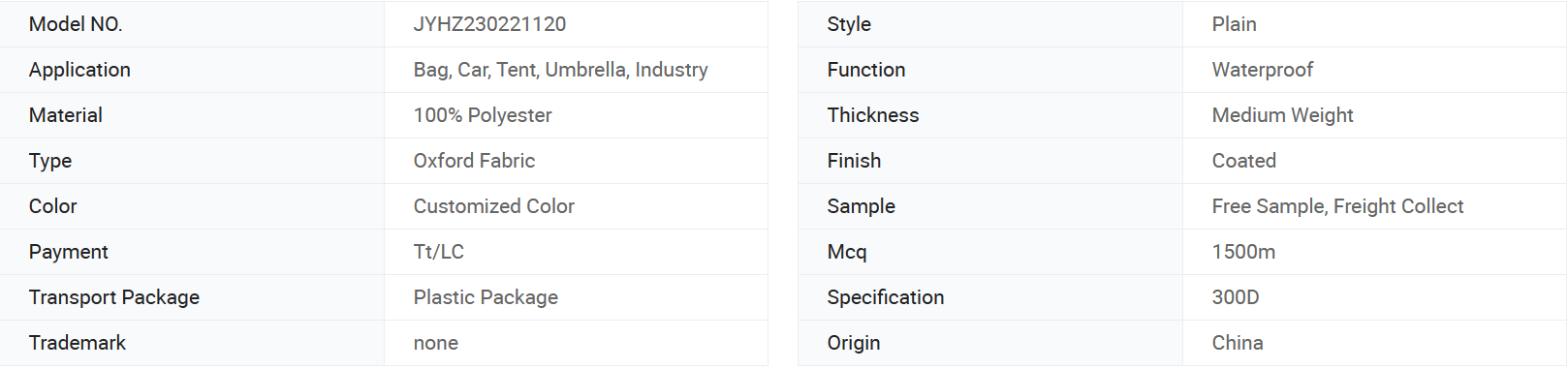1568x369 pixels.
Task: Click the Coated finish value
Action: (1243, 161)
